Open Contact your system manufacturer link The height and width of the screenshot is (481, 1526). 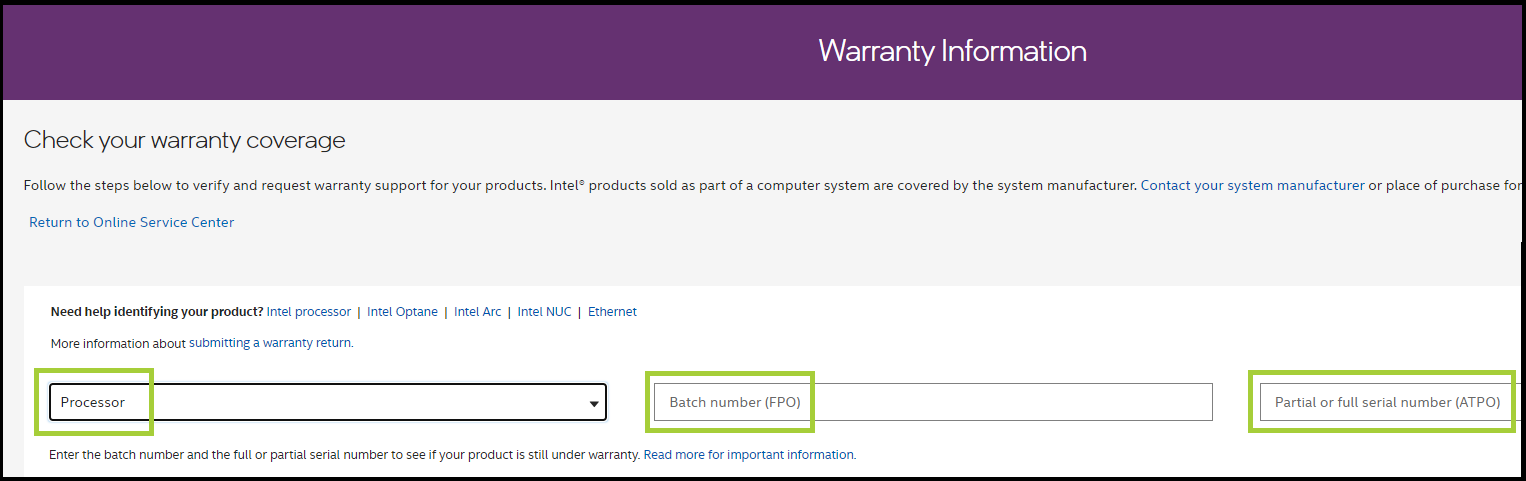pyautogui.click(x=1252, y=185)
